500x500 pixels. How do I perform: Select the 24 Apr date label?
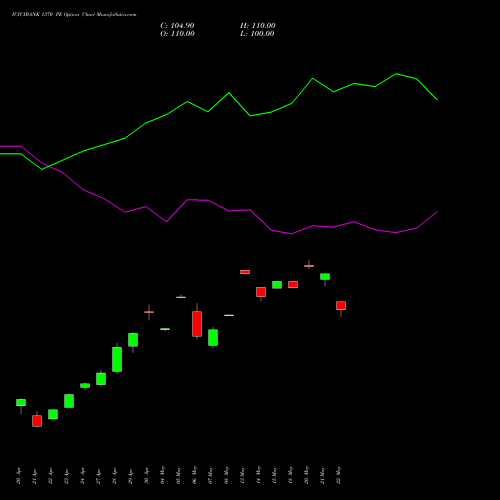click(x=83, y=476)
